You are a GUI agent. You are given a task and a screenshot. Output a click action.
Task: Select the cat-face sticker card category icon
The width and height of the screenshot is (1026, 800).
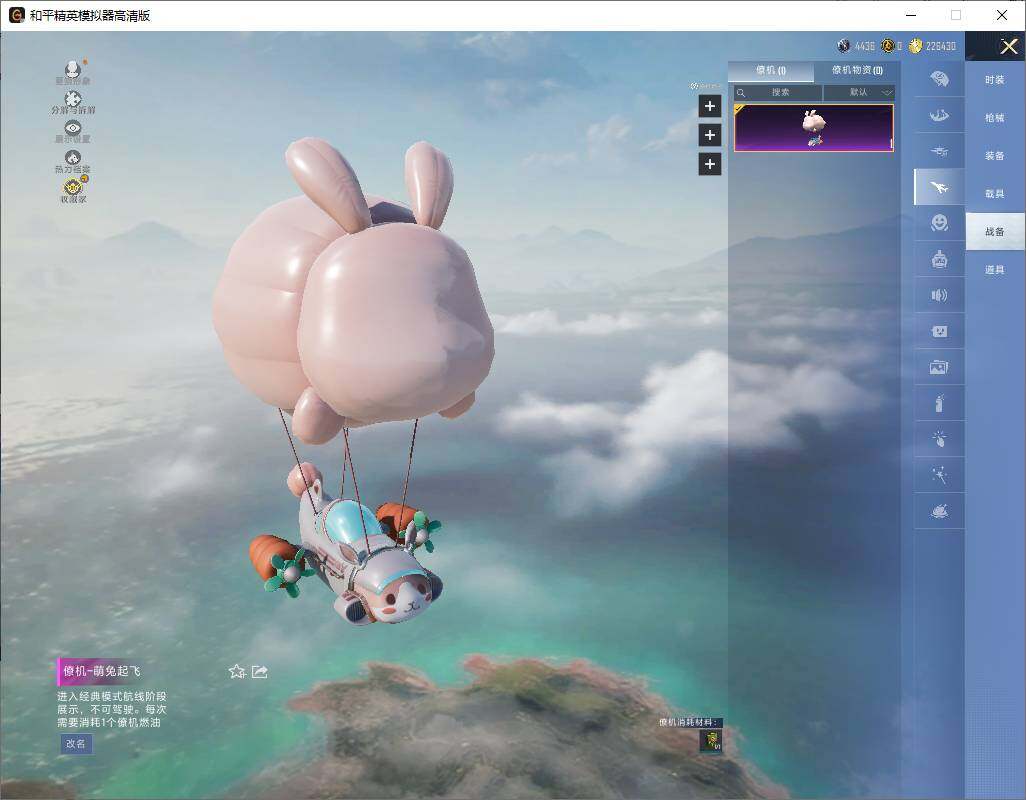coord(939,331)
